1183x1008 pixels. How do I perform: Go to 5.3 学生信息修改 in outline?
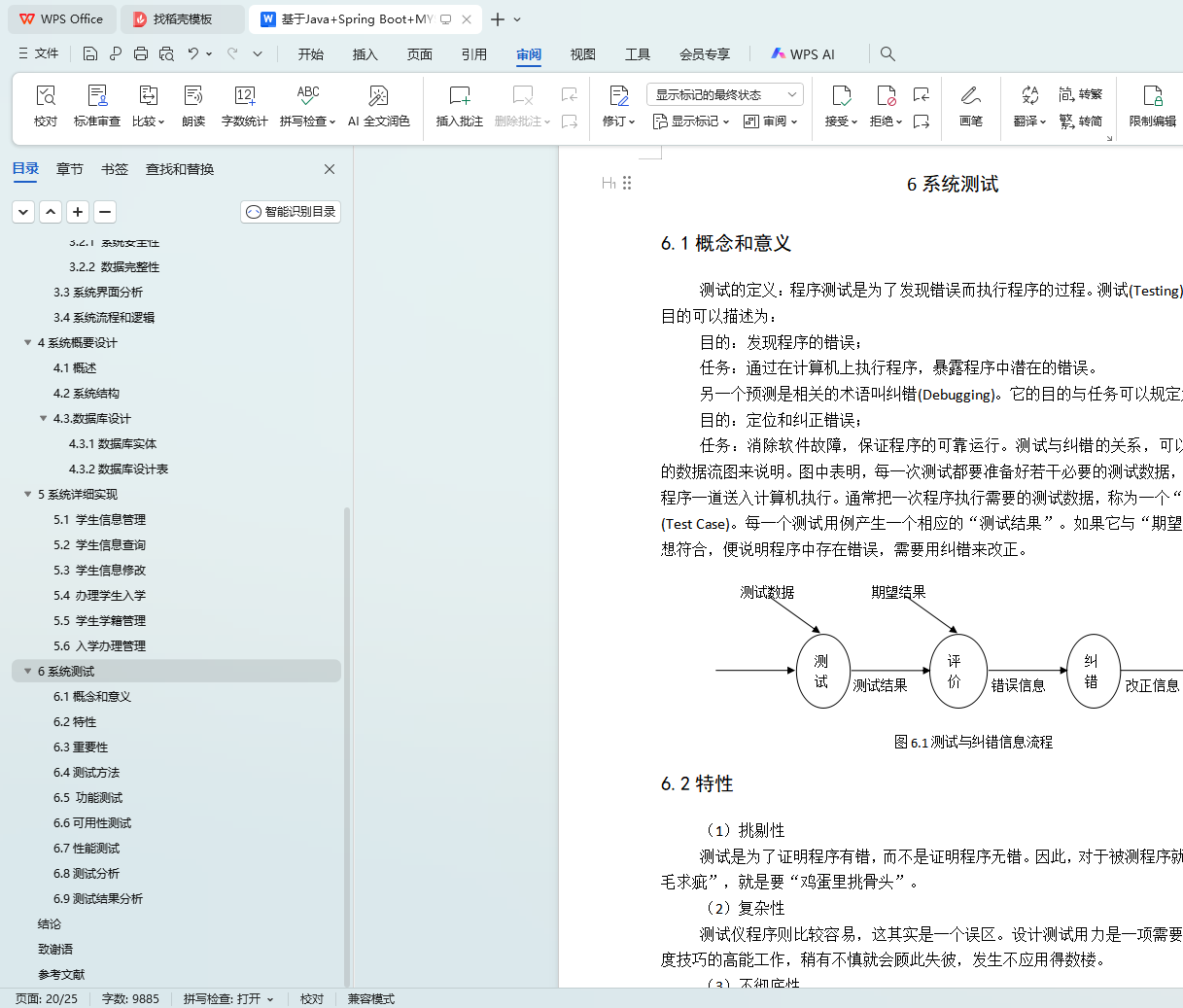point(100,570)
